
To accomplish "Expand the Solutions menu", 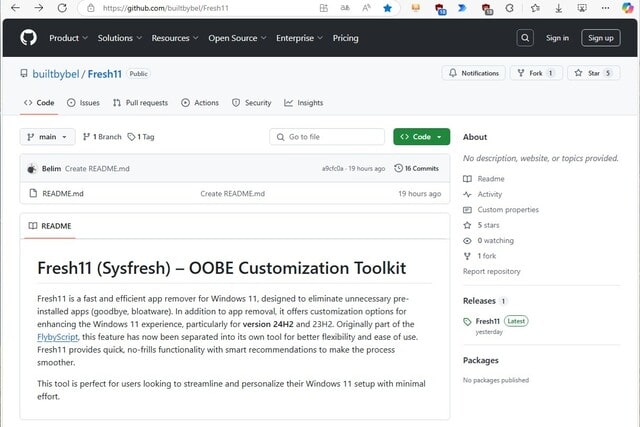I will coord(120,38).
